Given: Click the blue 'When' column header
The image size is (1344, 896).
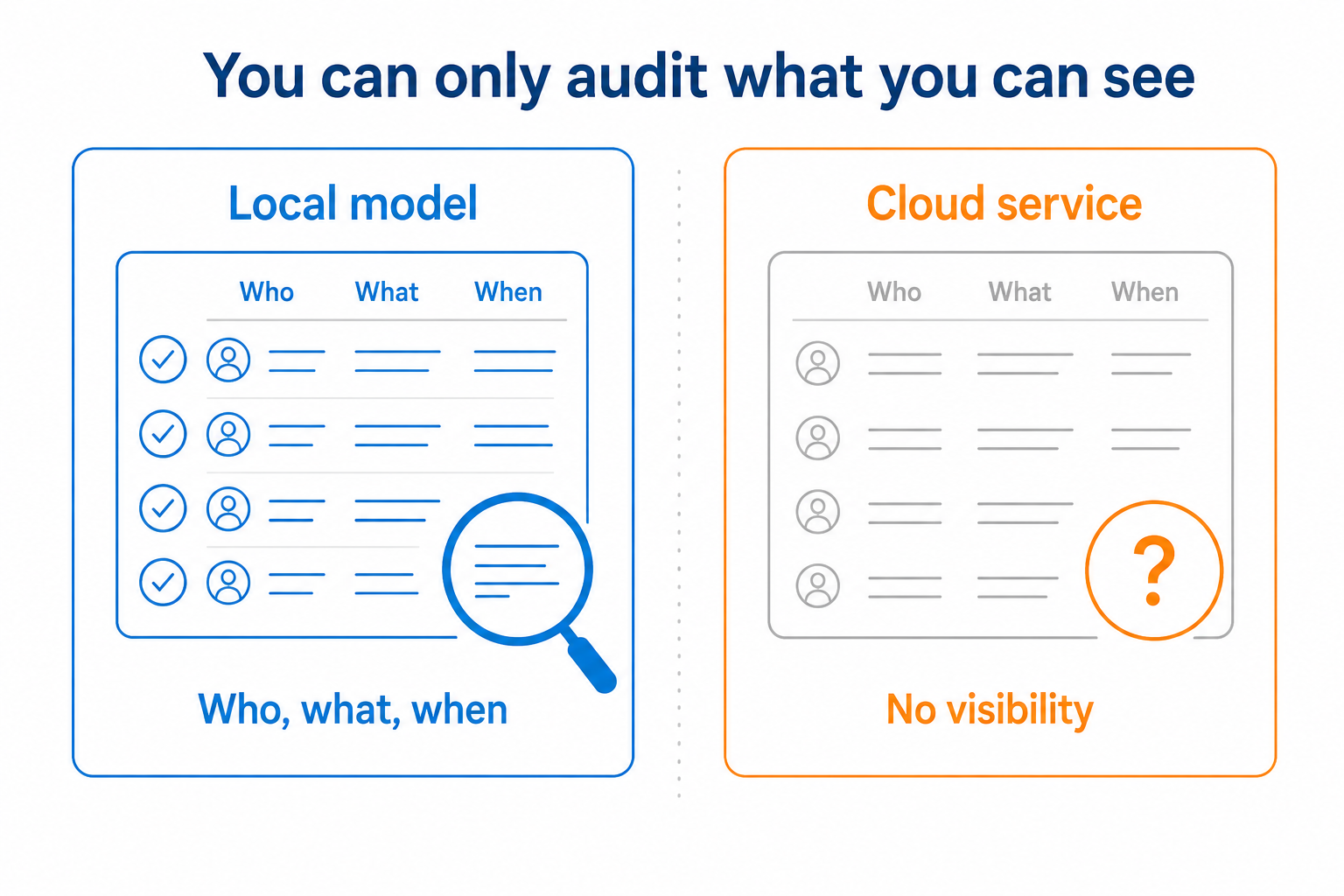Looking at the screenshot, I should [x=508, y=292].
